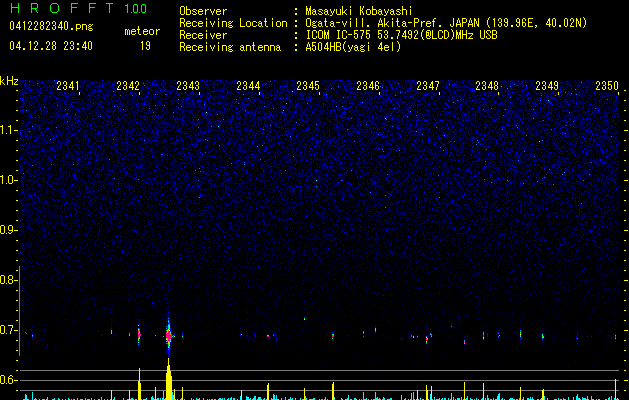Click frequency axis label 0.8
The height and width of the screenshot is (400, 629).
click(8, 280)
